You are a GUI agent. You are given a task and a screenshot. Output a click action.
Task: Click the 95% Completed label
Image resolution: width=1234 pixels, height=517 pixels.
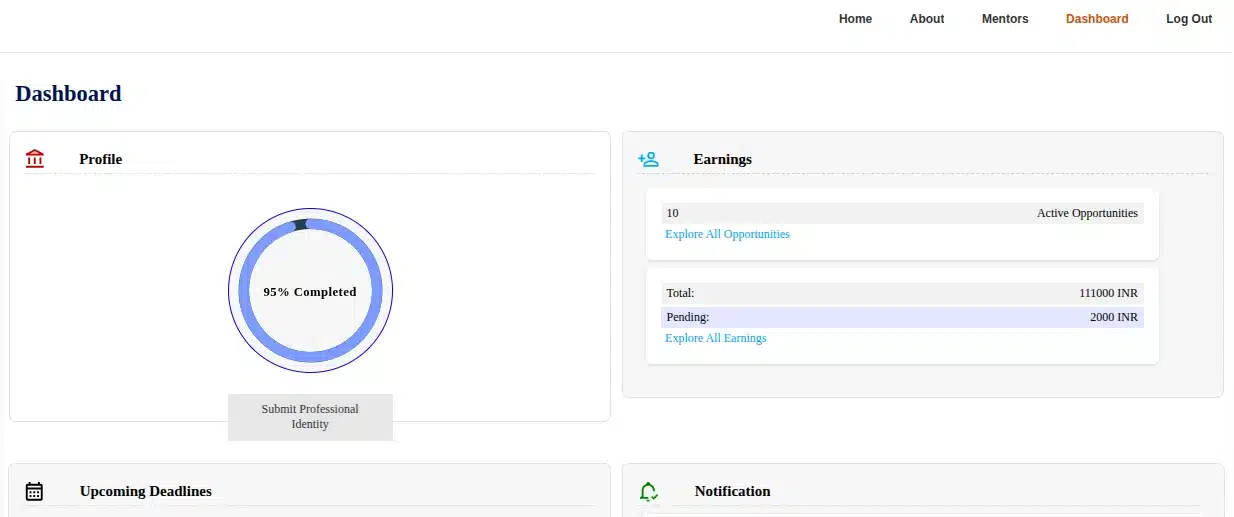[x=310, y=292]
